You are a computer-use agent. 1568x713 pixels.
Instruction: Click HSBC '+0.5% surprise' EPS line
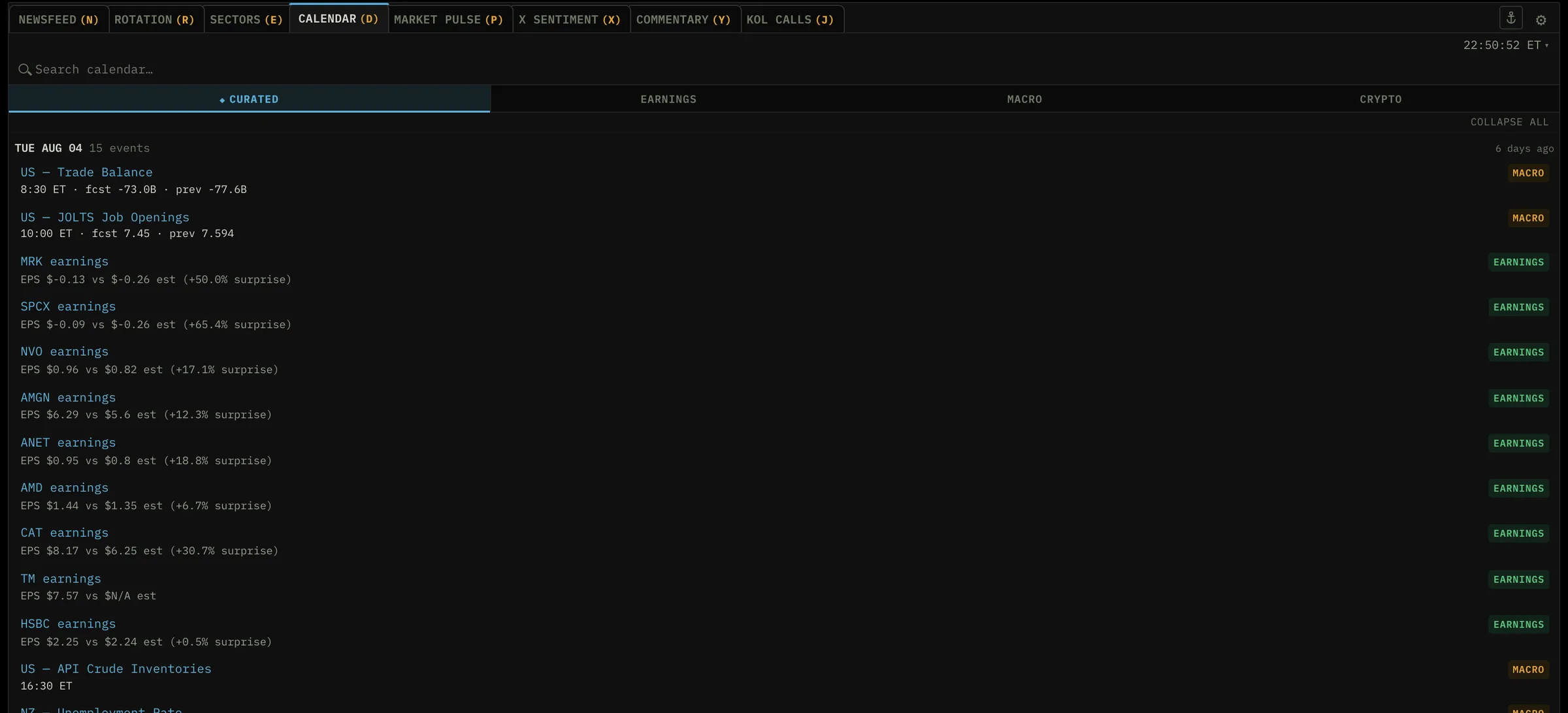tap(146, 642)
